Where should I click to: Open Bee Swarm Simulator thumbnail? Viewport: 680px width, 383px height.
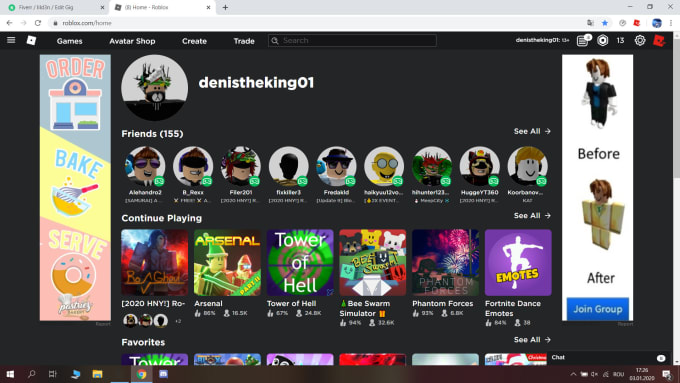tap(373, 262)
